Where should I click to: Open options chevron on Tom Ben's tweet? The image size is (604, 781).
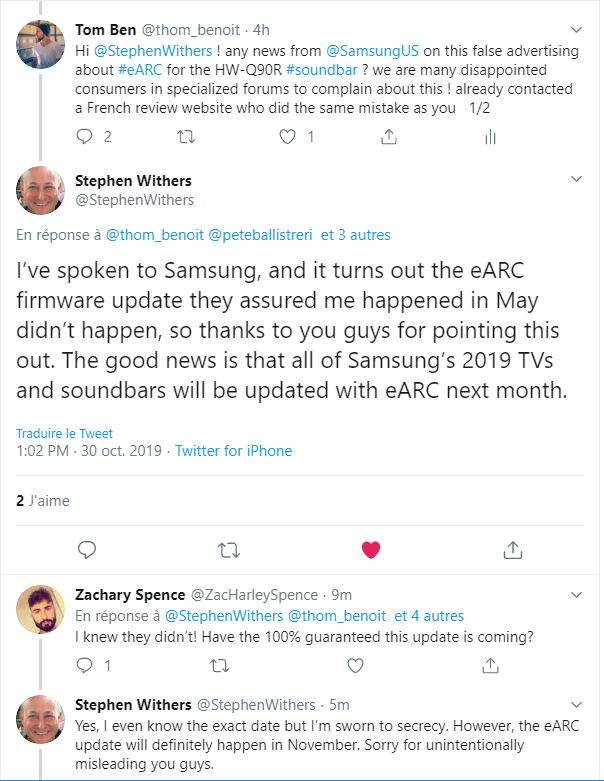(576, 29)
